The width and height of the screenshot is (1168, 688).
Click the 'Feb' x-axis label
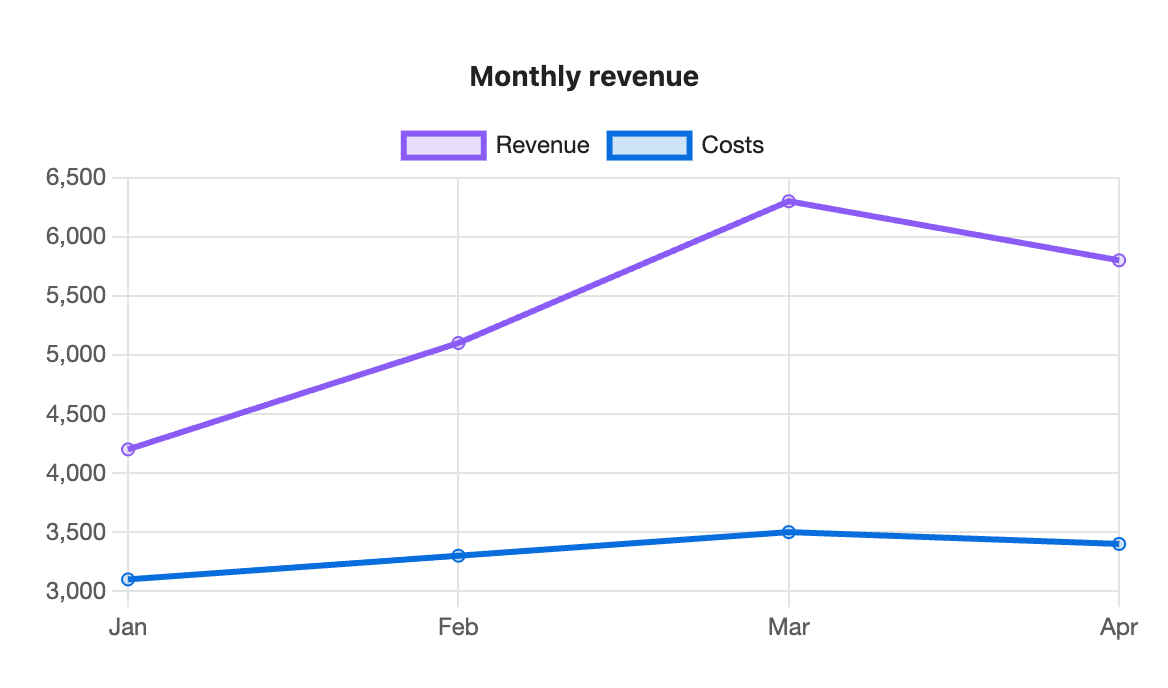[458, 627]
